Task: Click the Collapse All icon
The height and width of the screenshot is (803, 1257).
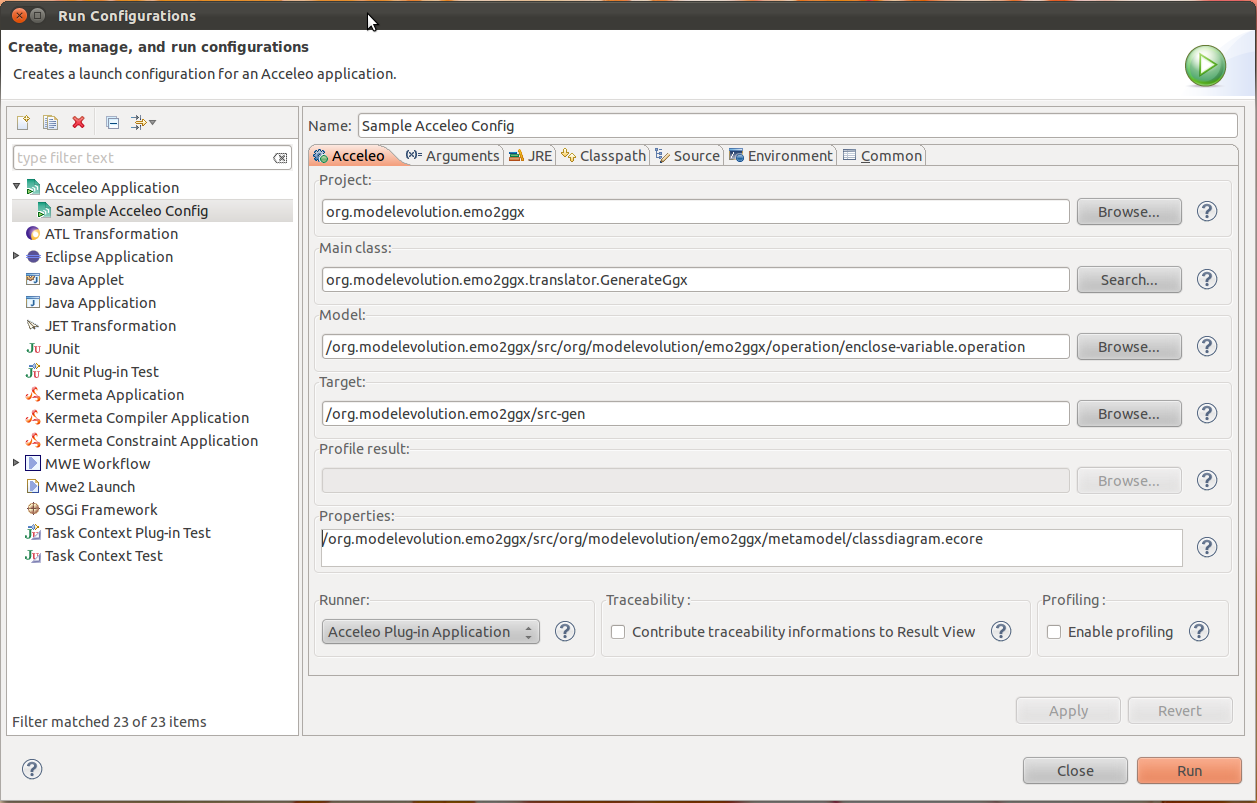Action: [112, 122]
